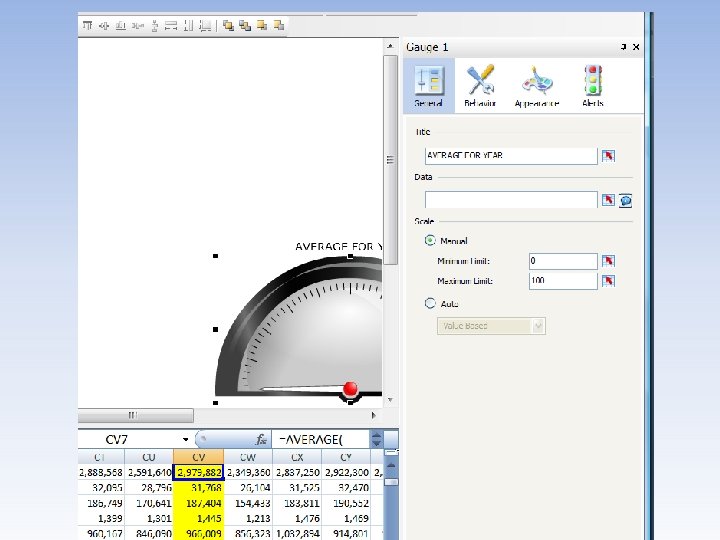The height and width of the screenshot is (540, 720).
Task: Select column header CT
Action: 101,457
